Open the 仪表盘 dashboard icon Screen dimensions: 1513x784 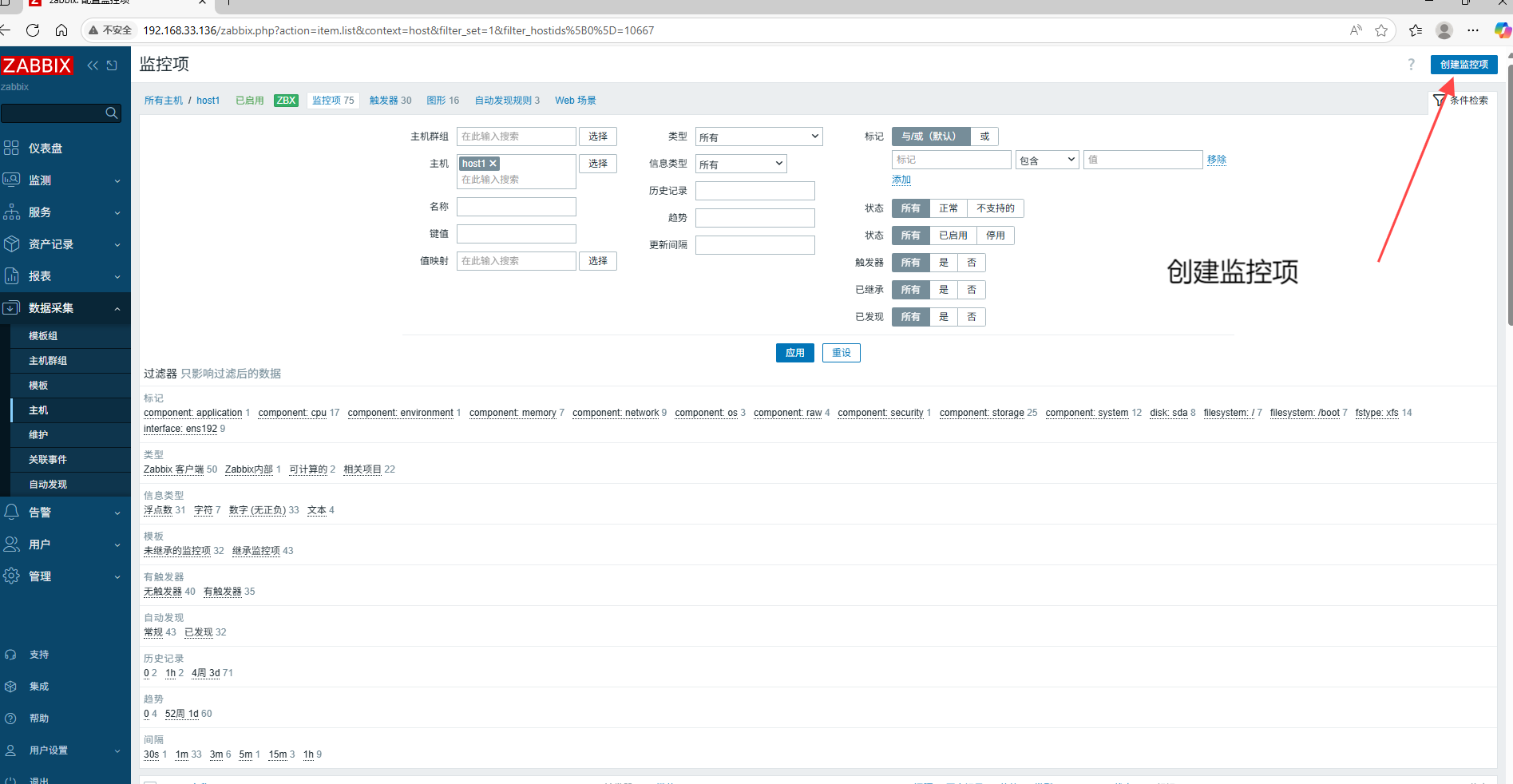pyautogui.click(x=11, y=148)
